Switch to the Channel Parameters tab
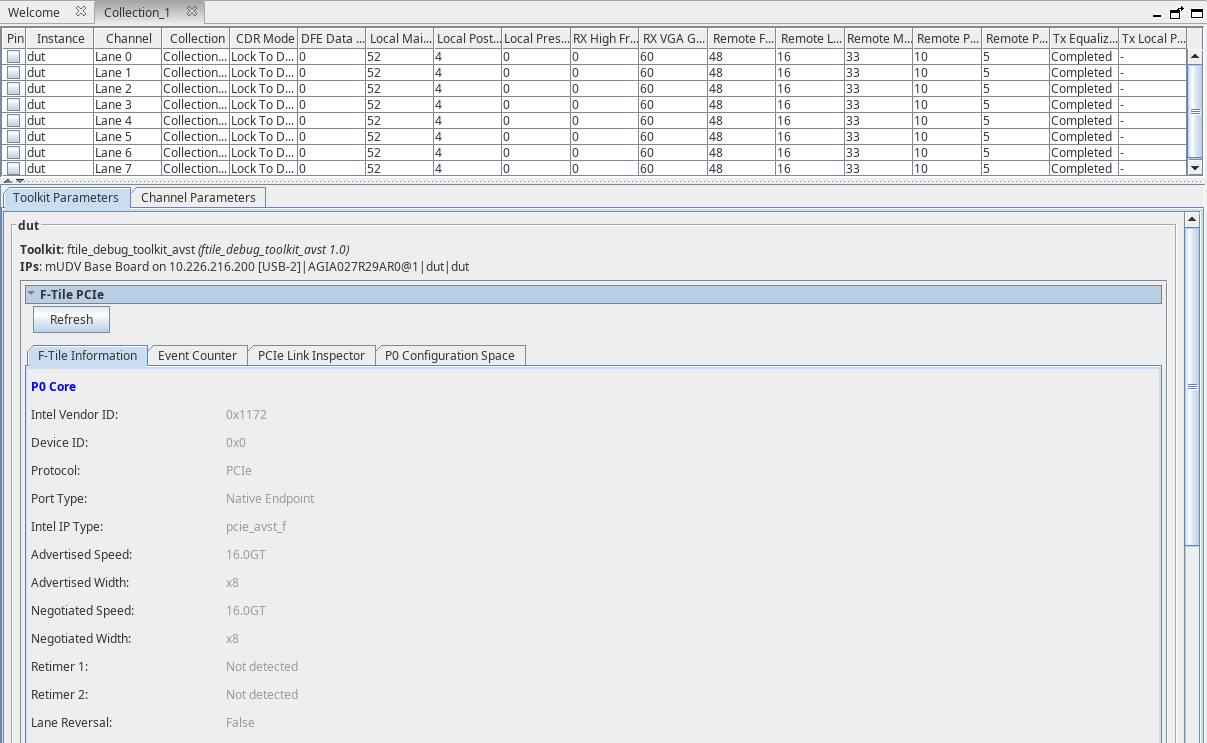1207x743 pixels. [198, 198]
